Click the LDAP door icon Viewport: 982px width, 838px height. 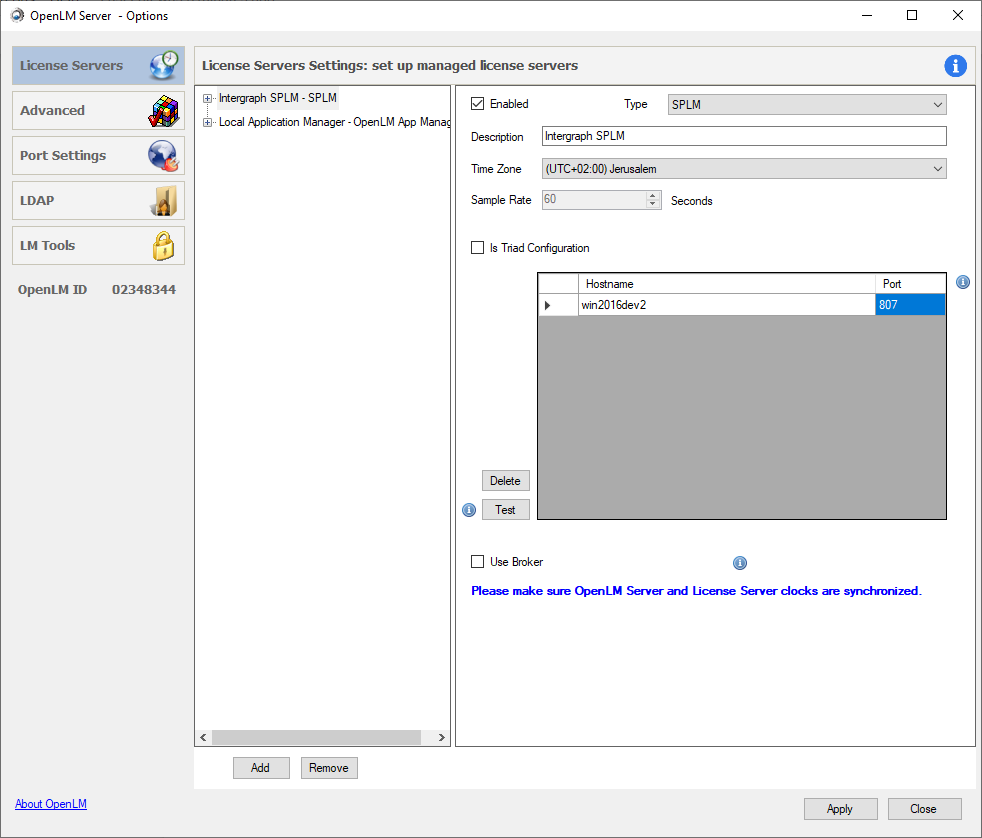[162, 201]
